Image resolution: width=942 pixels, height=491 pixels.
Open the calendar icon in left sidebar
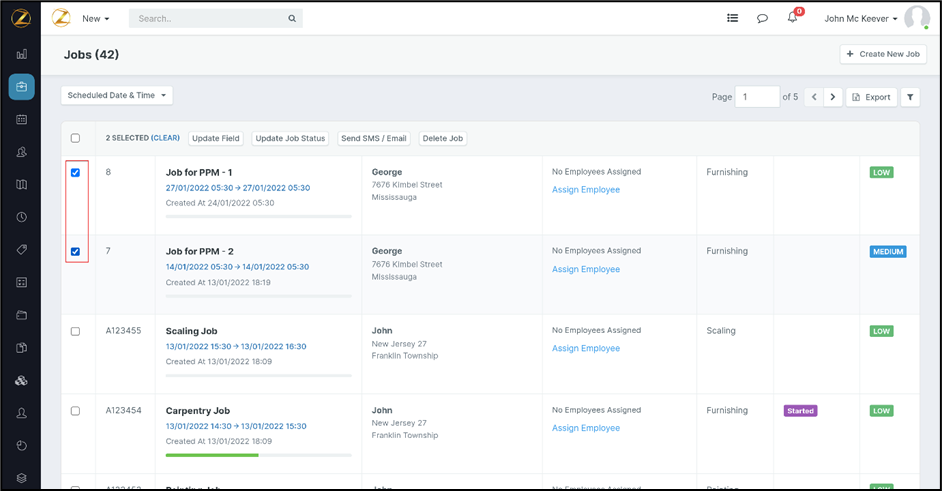coord(21,119)
